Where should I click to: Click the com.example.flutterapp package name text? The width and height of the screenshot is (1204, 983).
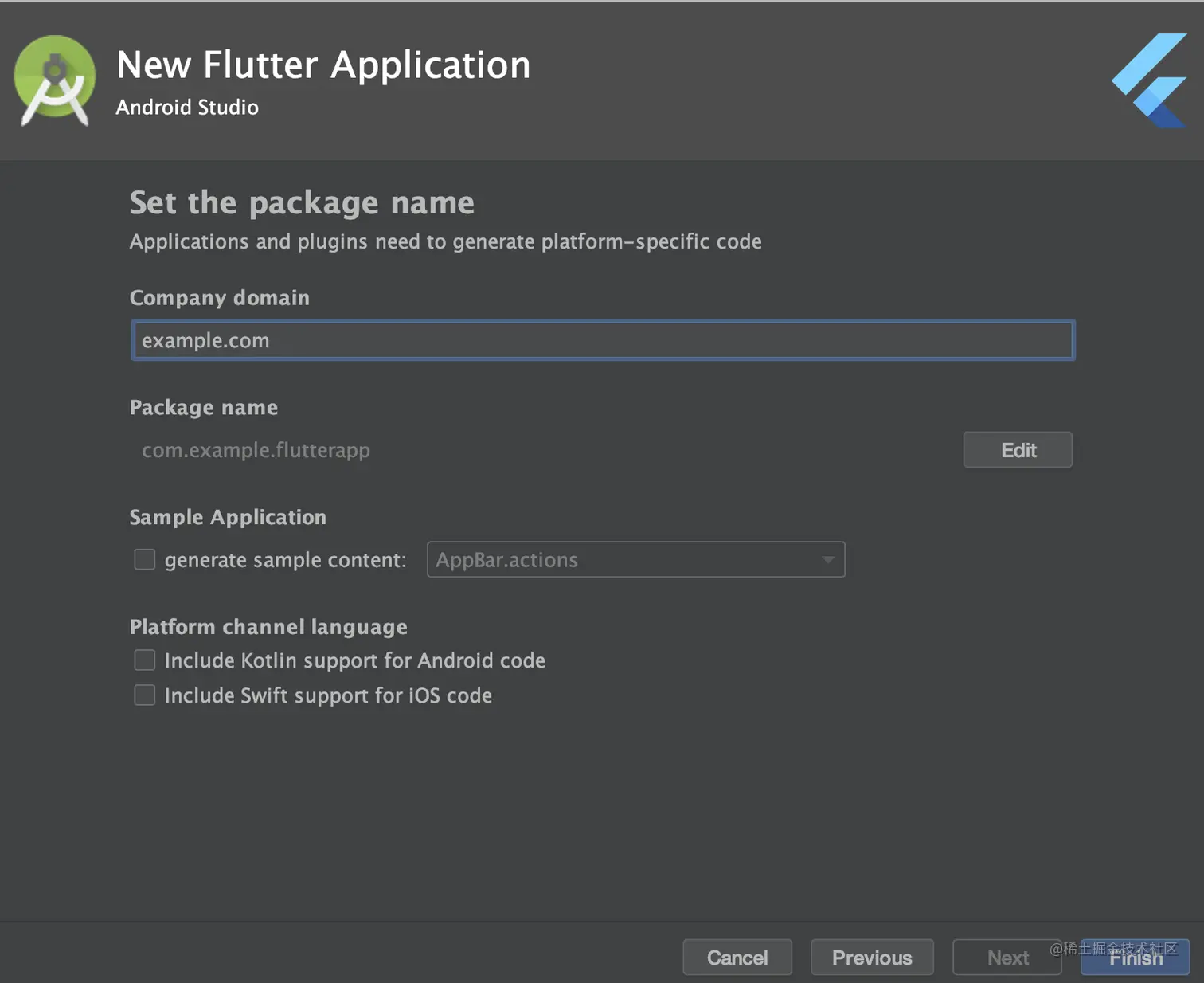[x=256, y=450]
